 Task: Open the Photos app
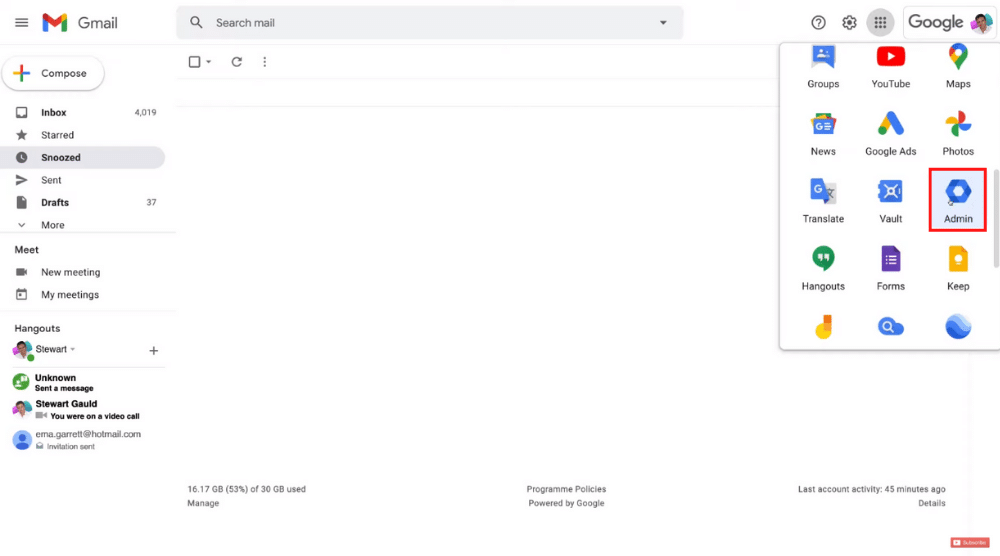958,135
